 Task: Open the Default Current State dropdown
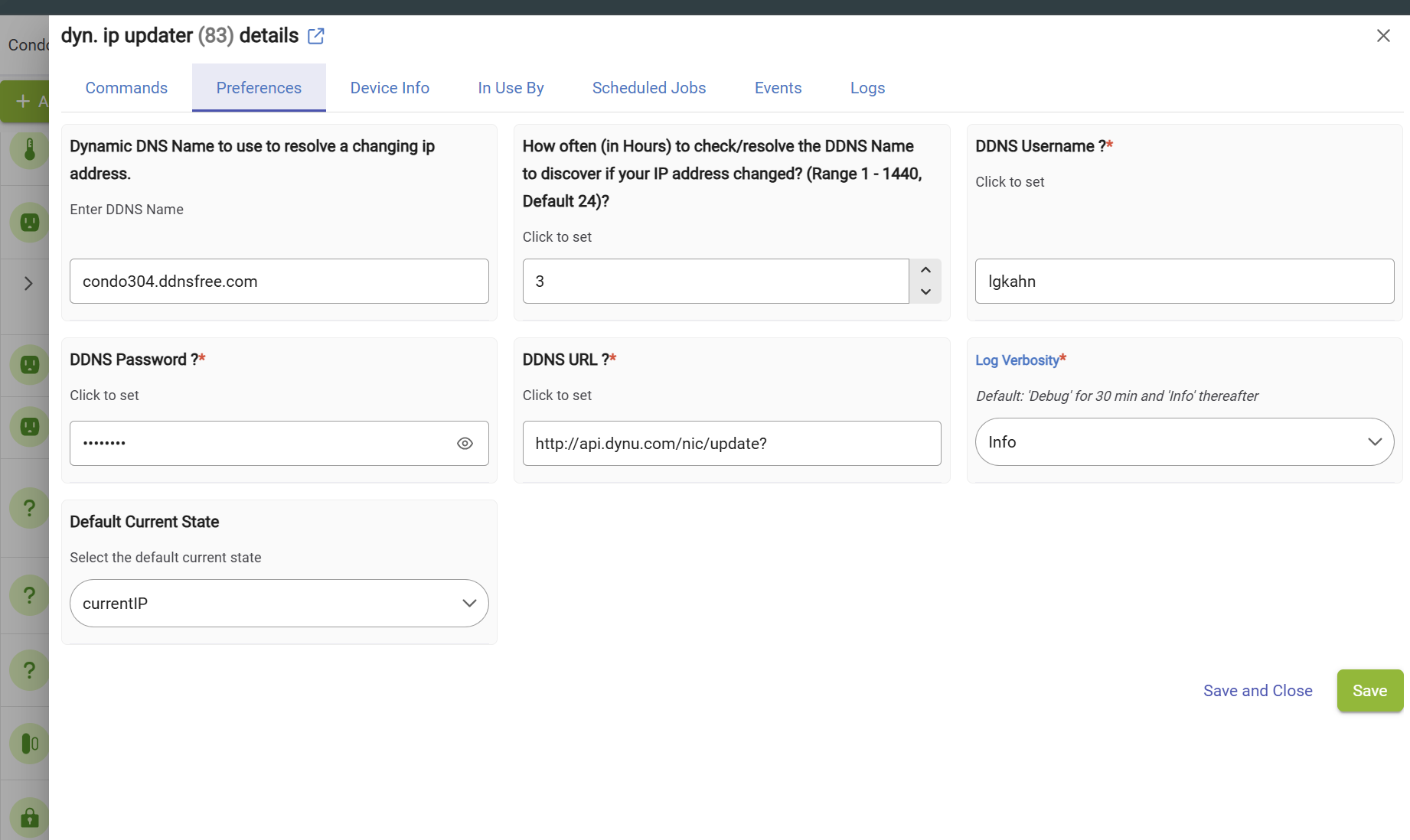[x=279, y=604]
